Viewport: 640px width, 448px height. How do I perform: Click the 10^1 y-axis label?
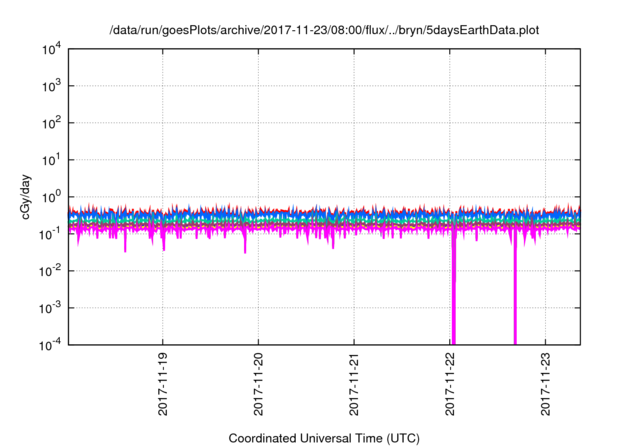51,160
